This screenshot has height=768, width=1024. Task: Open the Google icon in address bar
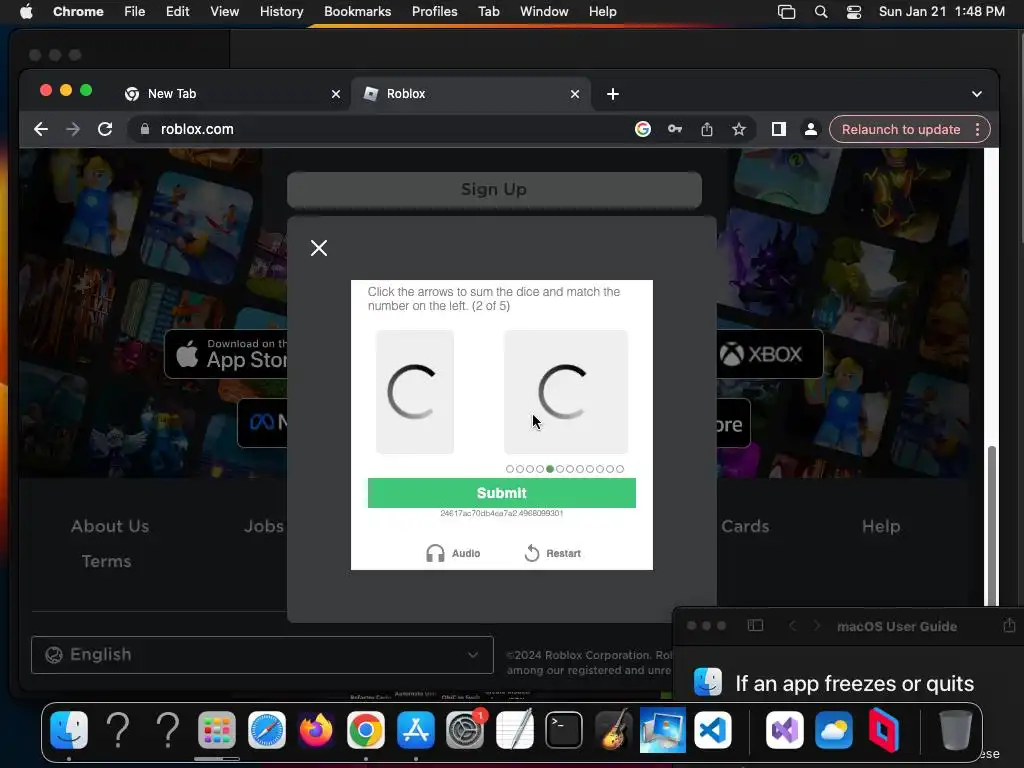643,129
